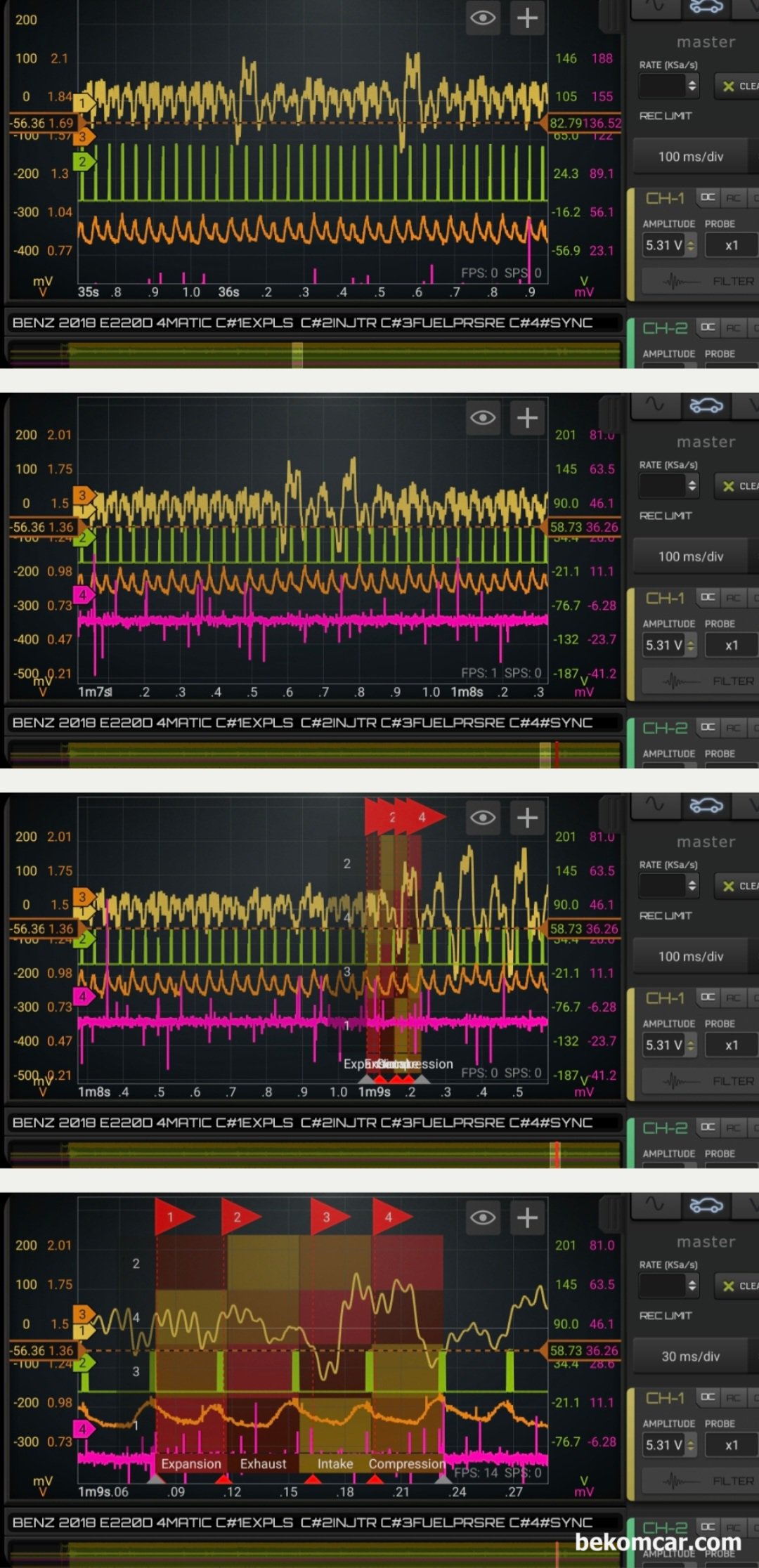The image size is (759, 1568).
Task: Select pink channel 4 marker on the 1m9s.06 chart
Action: (84, 1428)
